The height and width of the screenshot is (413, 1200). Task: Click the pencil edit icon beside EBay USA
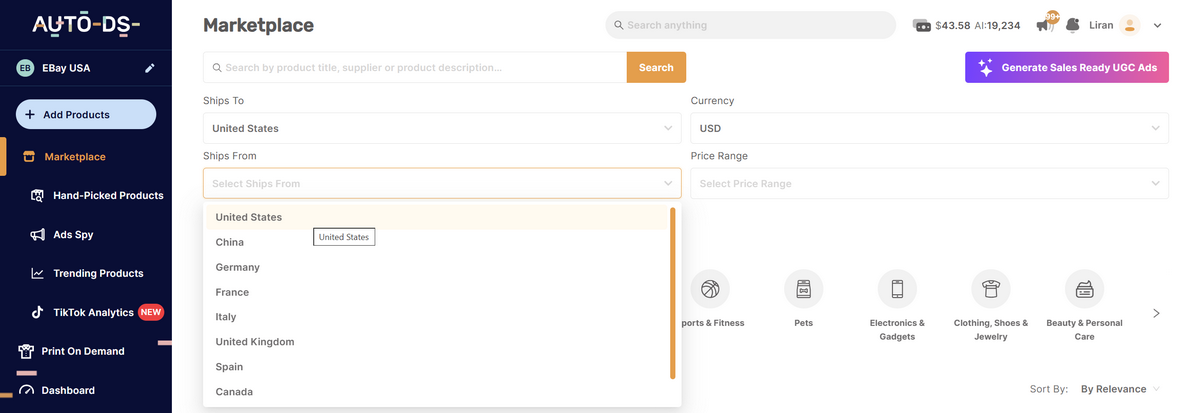[x=150, y=68]
